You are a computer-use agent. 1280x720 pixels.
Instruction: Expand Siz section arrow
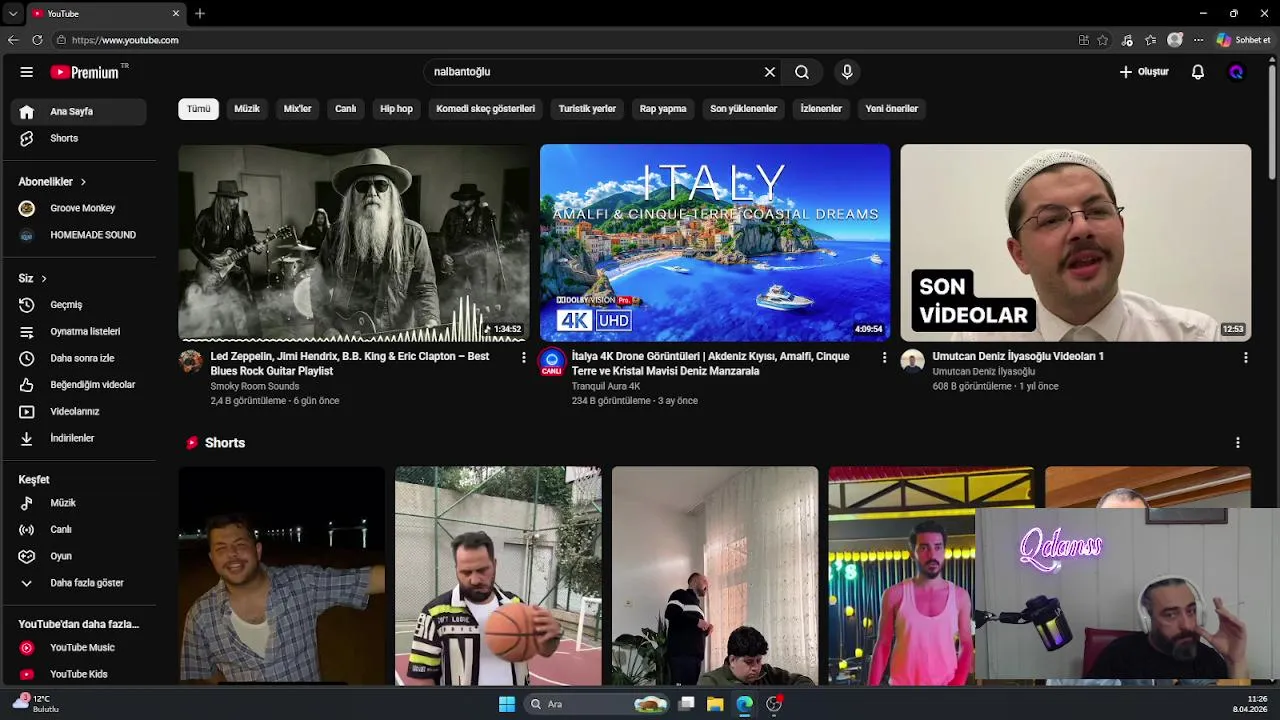tap(44, 278)
